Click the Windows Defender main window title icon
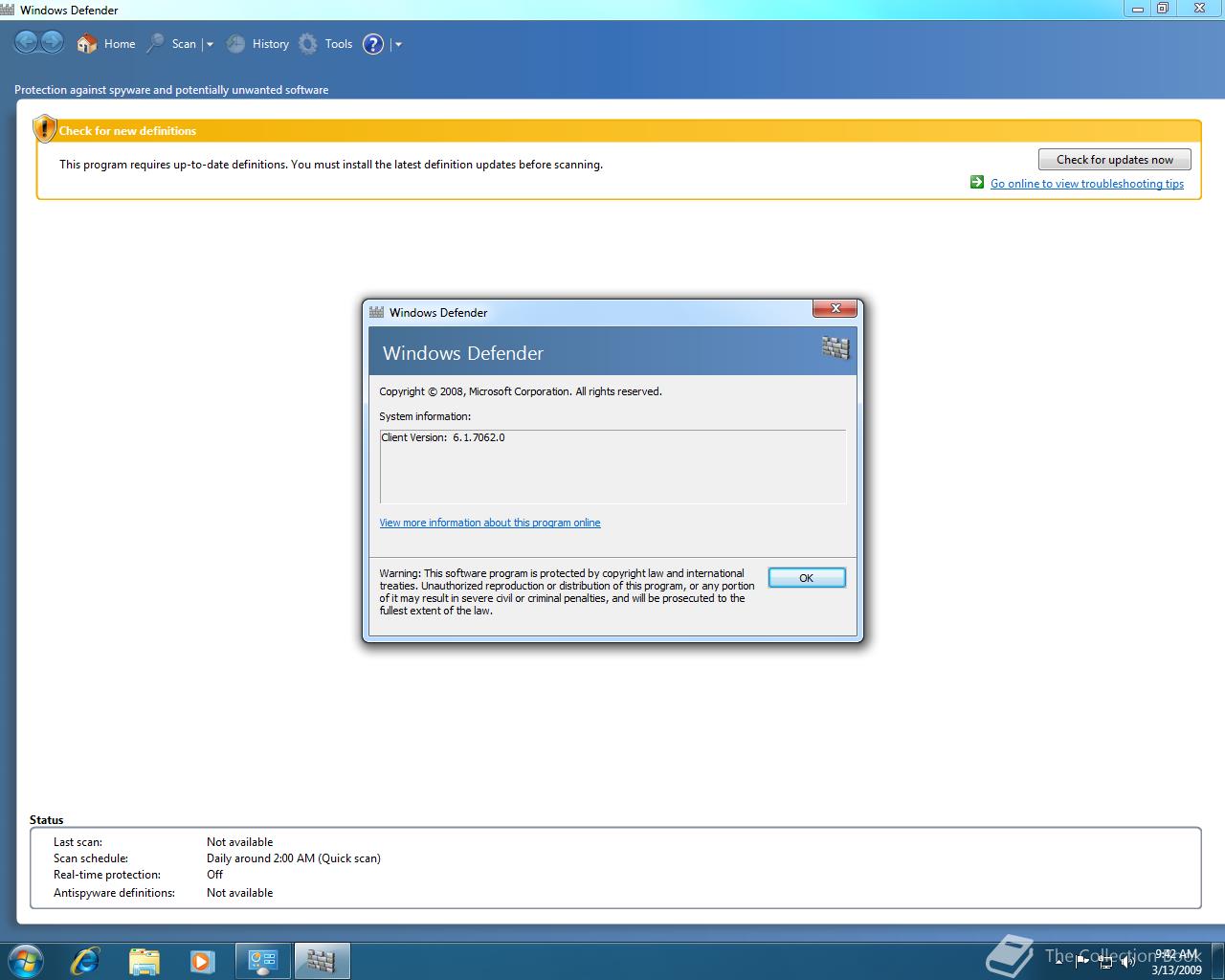1225x980 pixels. tap(8, 10)
